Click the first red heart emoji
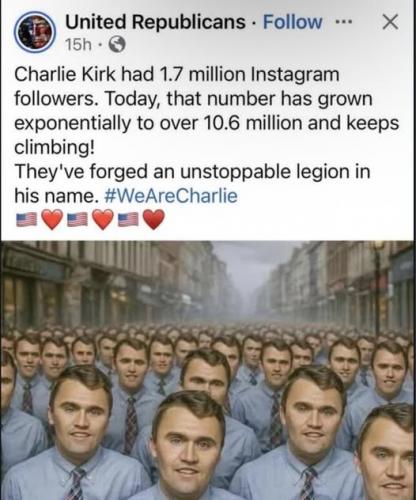Viewport: 416px width, 500px height. coord(52,220)
